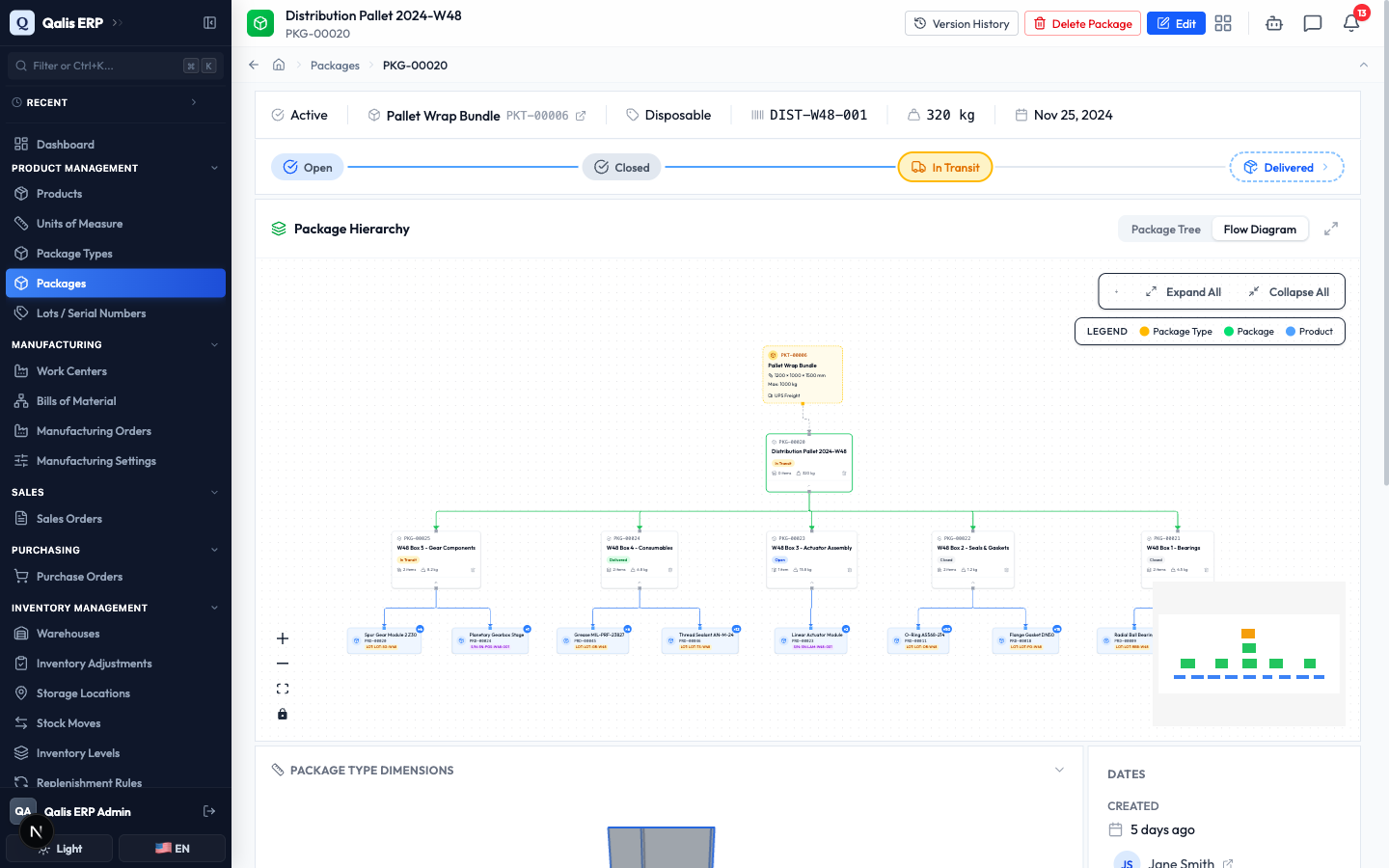Switch theme using the Light toggle
Screen dimensions: 1389x868
(x=60, y=849)
